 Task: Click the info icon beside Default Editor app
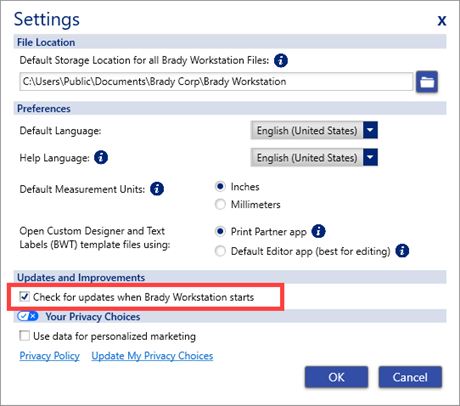[x=402, y=251]
